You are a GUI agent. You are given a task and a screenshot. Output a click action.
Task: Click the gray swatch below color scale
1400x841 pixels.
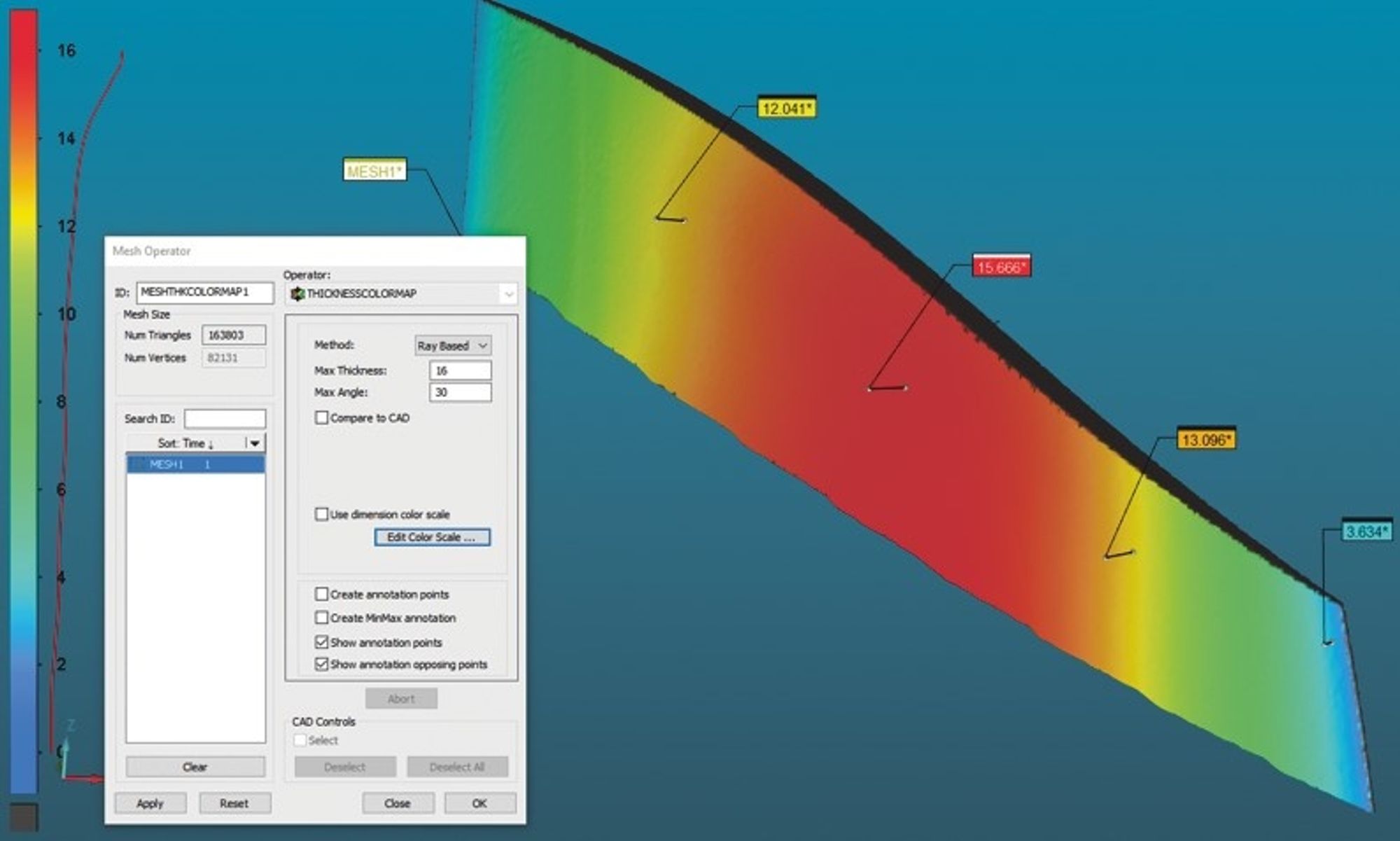point(24,817)
